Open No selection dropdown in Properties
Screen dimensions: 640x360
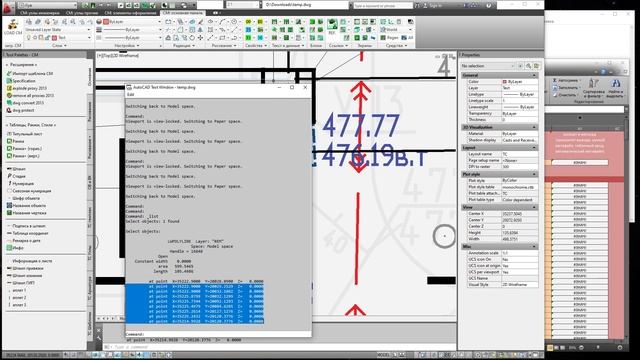tap(488, 66)
